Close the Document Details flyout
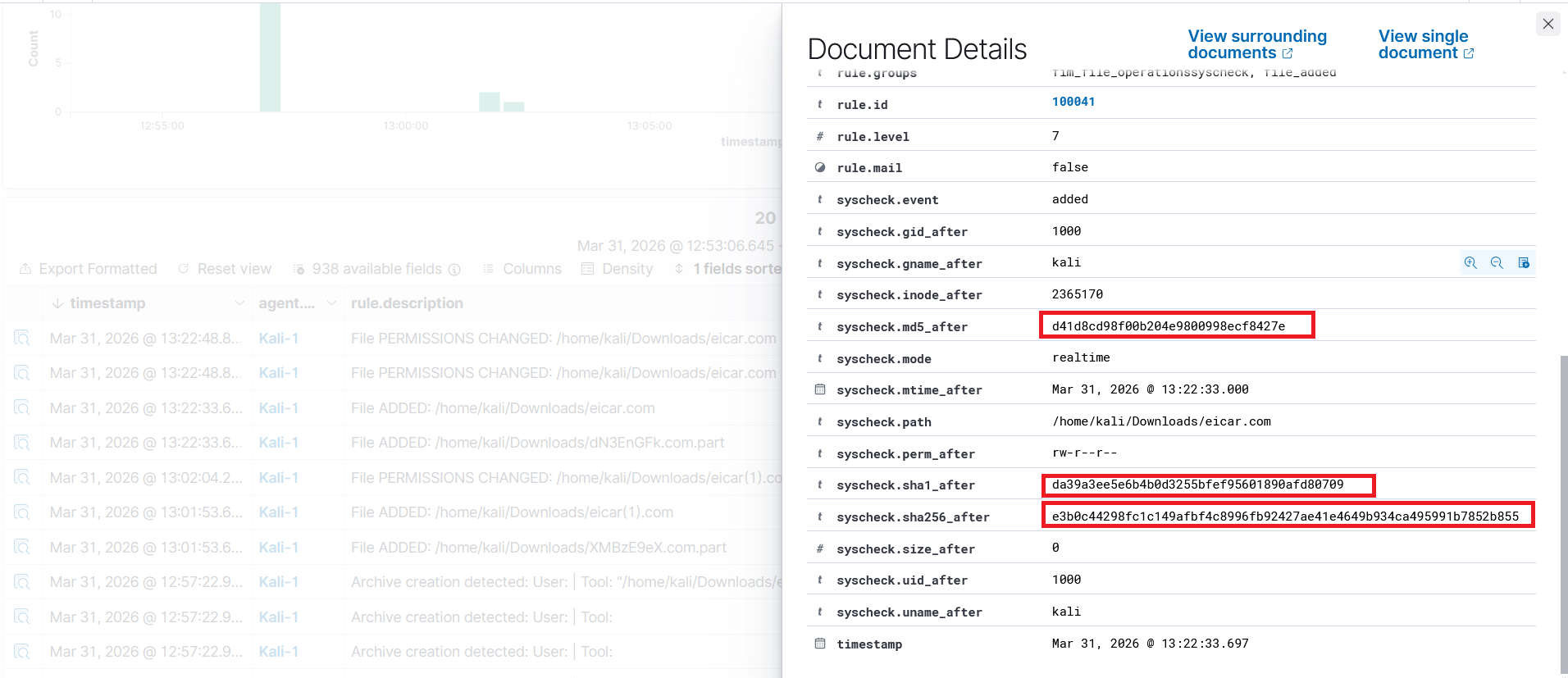 click(1547, 24)
